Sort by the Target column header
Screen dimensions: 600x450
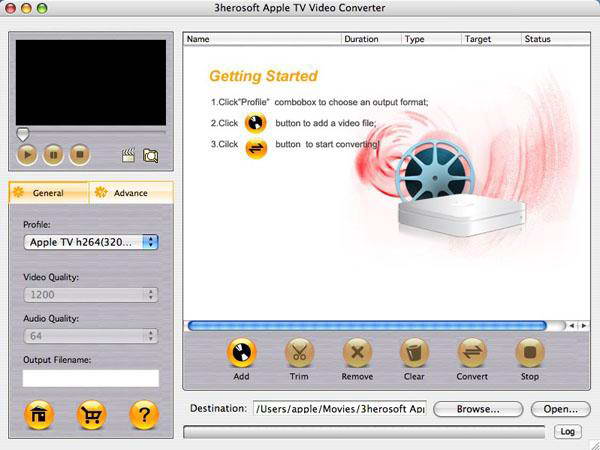tap(491, 39)
